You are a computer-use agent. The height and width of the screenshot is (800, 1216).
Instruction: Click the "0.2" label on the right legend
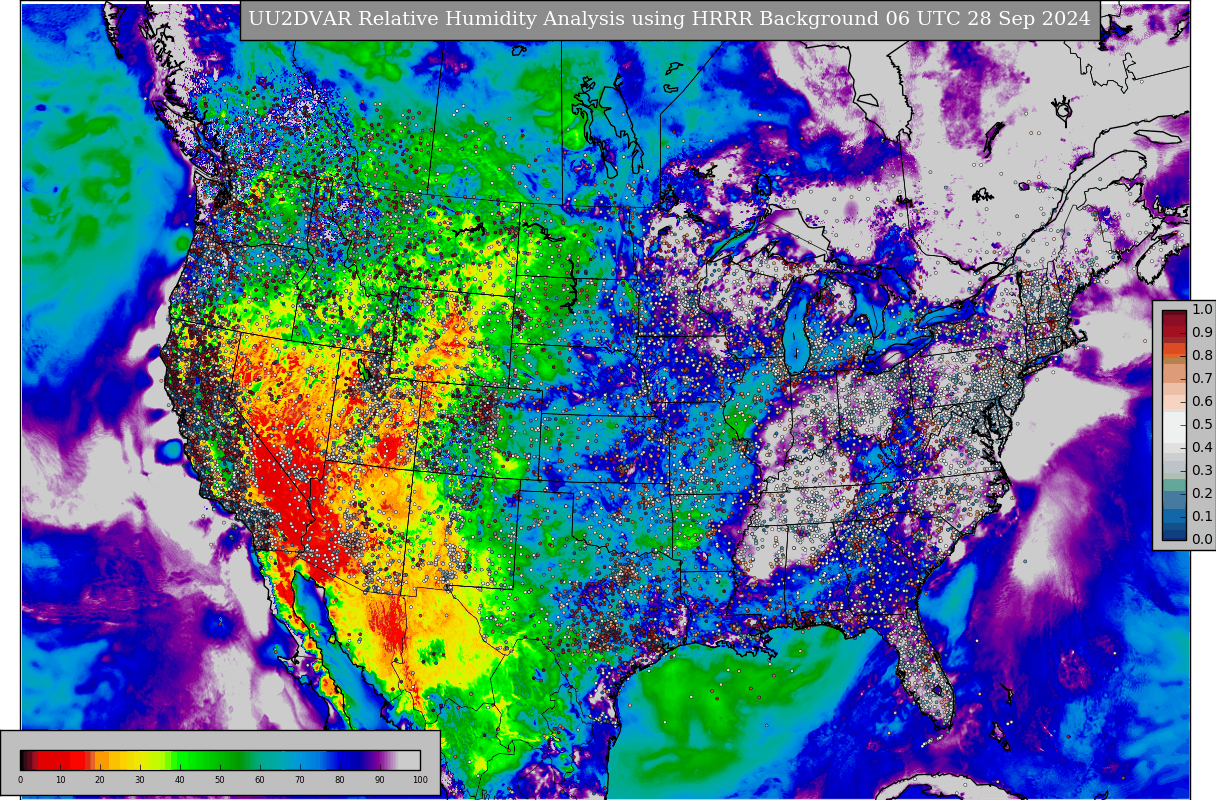tap(1202, 493)
